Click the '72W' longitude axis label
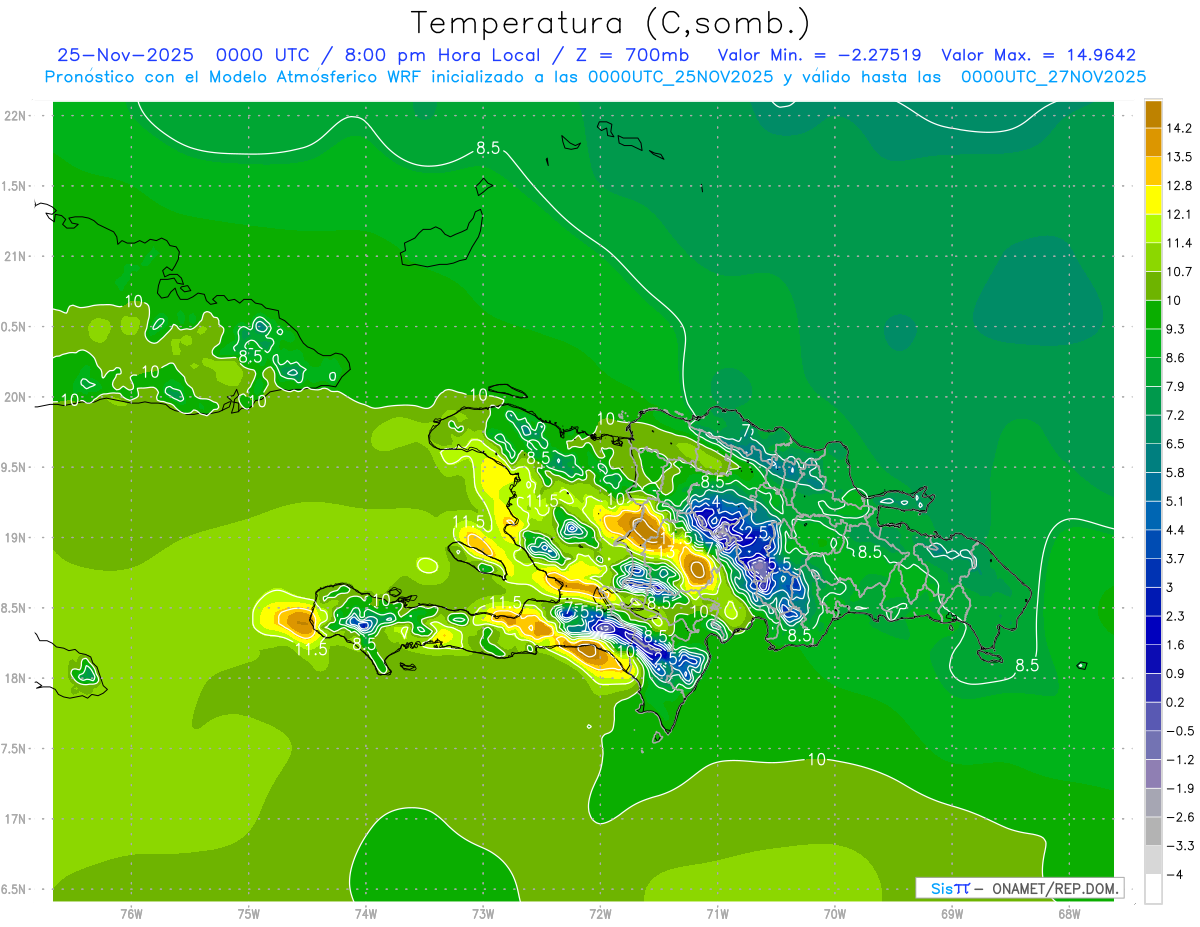 point(600,915)
